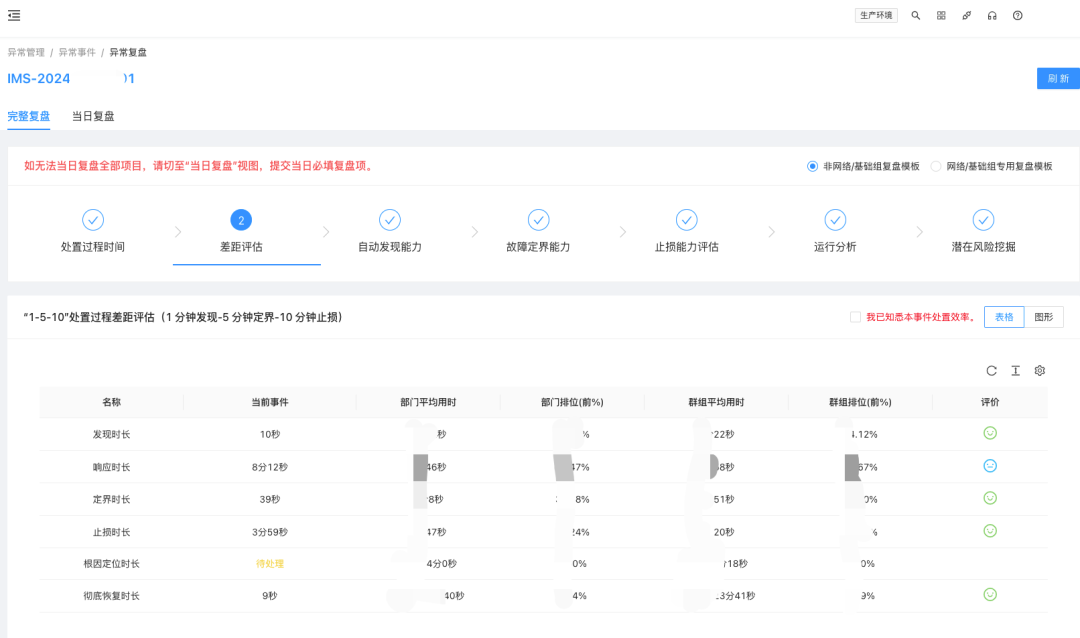Click the 群组排位(前%) column header
Image resolution: width=1080 pixels, height=638 pixels.
[x=860, y=402]
